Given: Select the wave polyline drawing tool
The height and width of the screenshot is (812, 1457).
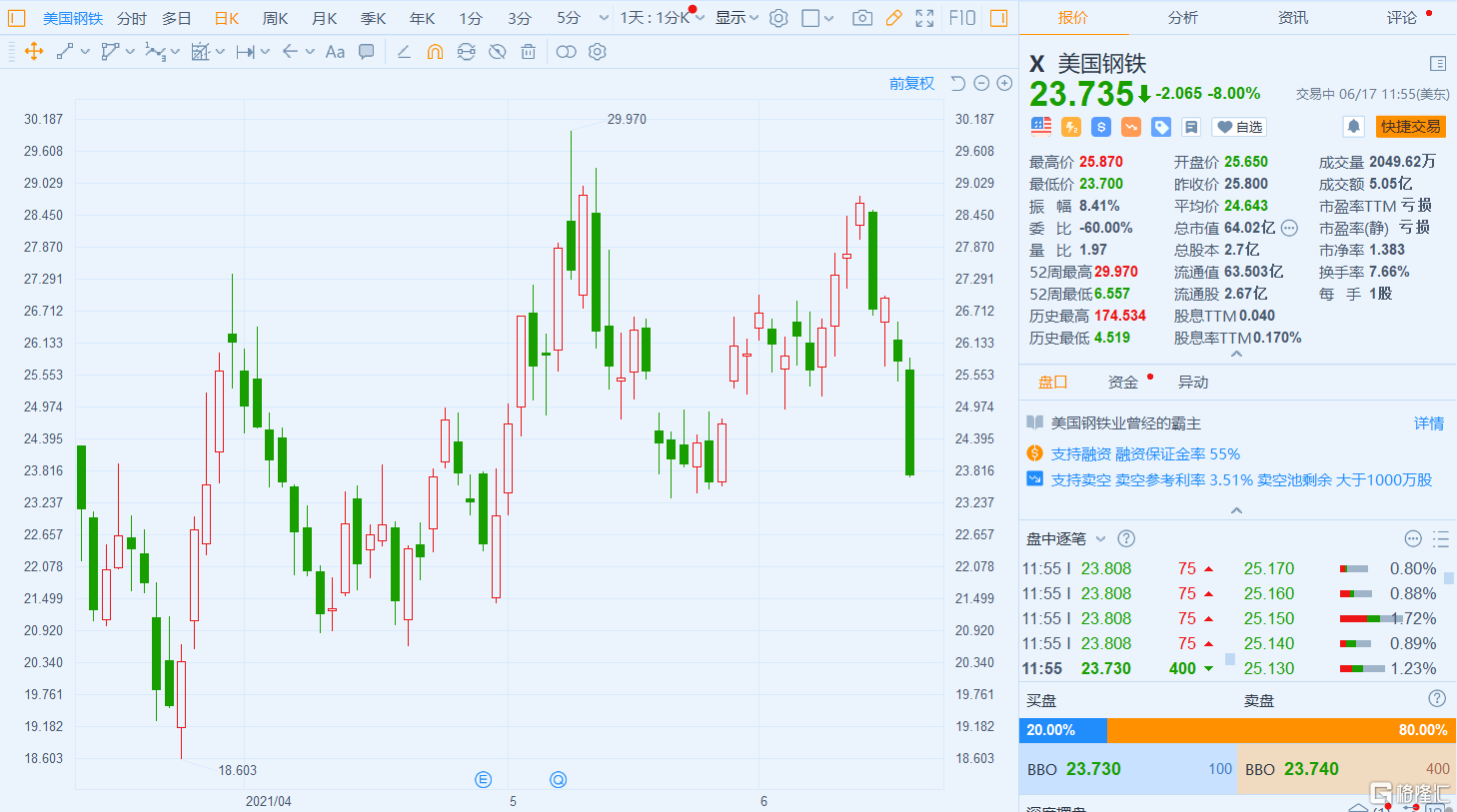Looking at the screenshot, I should [x=155, y=52].
